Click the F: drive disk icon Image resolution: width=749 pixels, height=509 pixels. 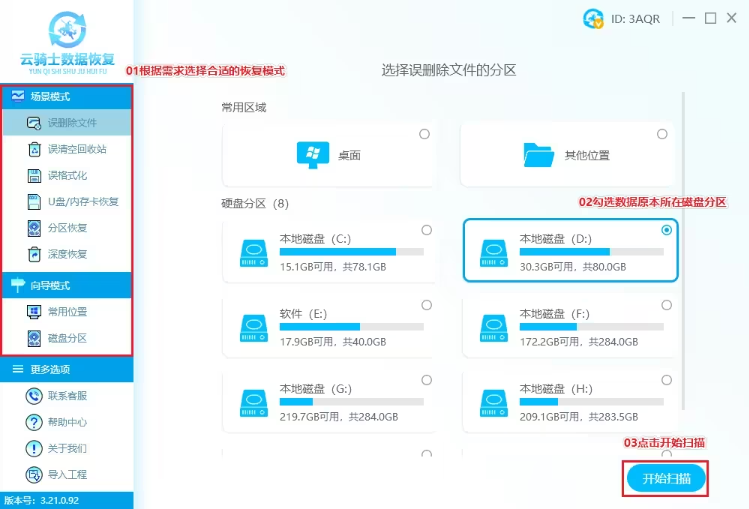coord(494,328)
